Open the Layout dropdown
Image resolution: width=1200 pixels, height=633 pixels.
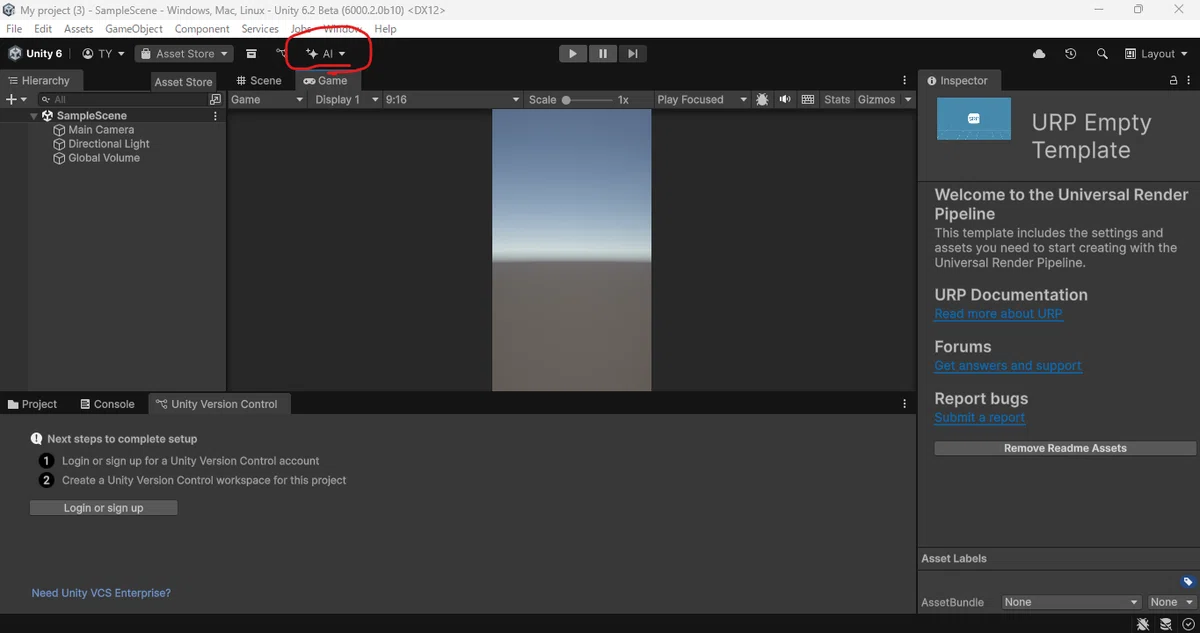tap(1156, 54)
